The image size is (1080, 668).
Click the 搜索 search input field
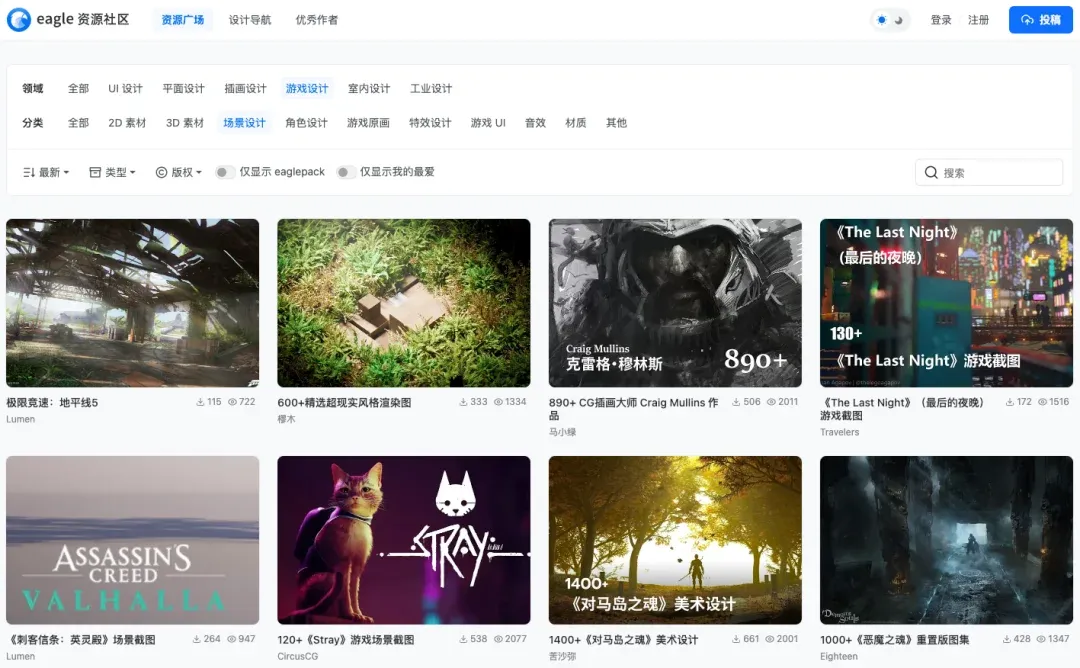click(x=989, y=172)
